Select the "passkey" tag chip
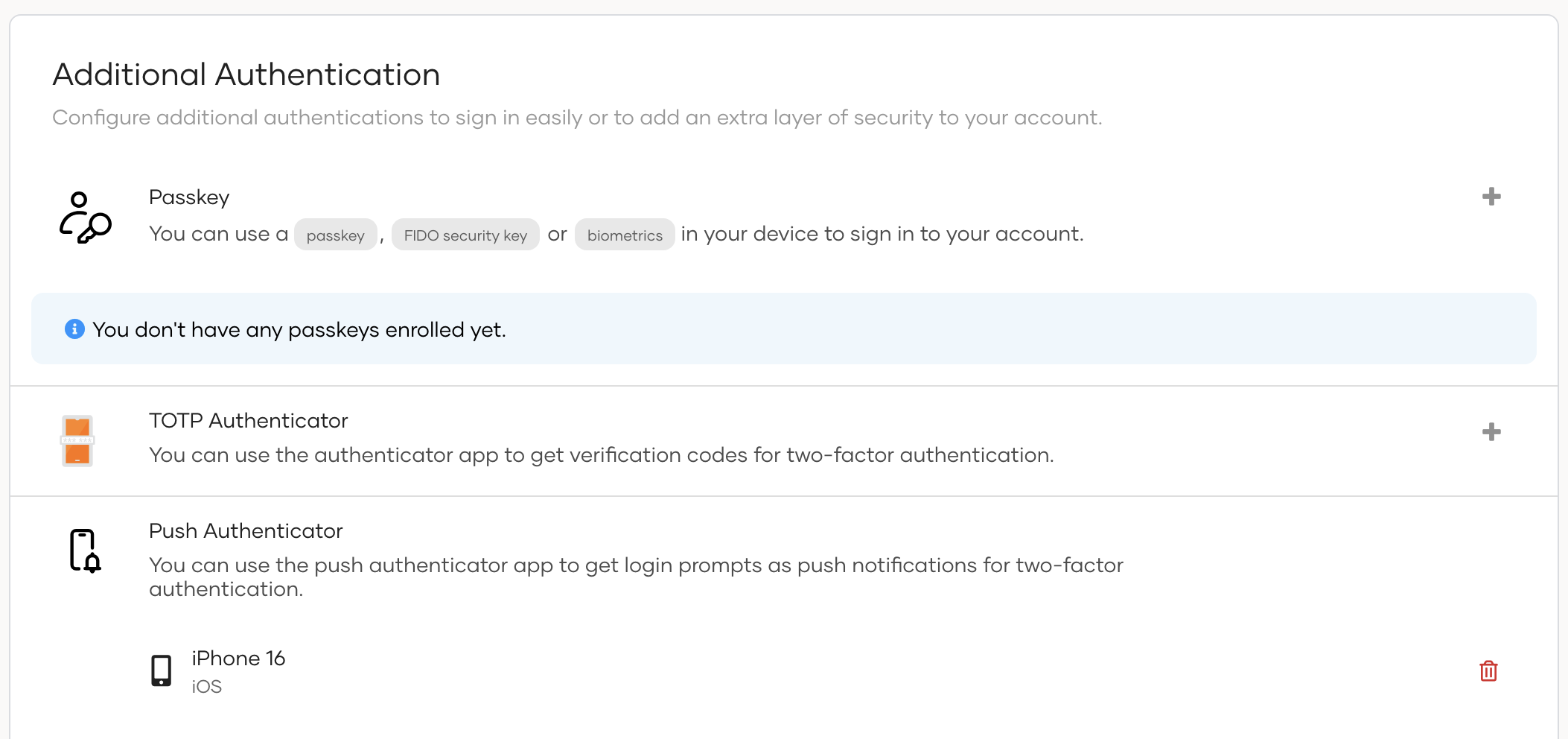The width and height of the screenshot is (1568, 739). pos(335,234)
